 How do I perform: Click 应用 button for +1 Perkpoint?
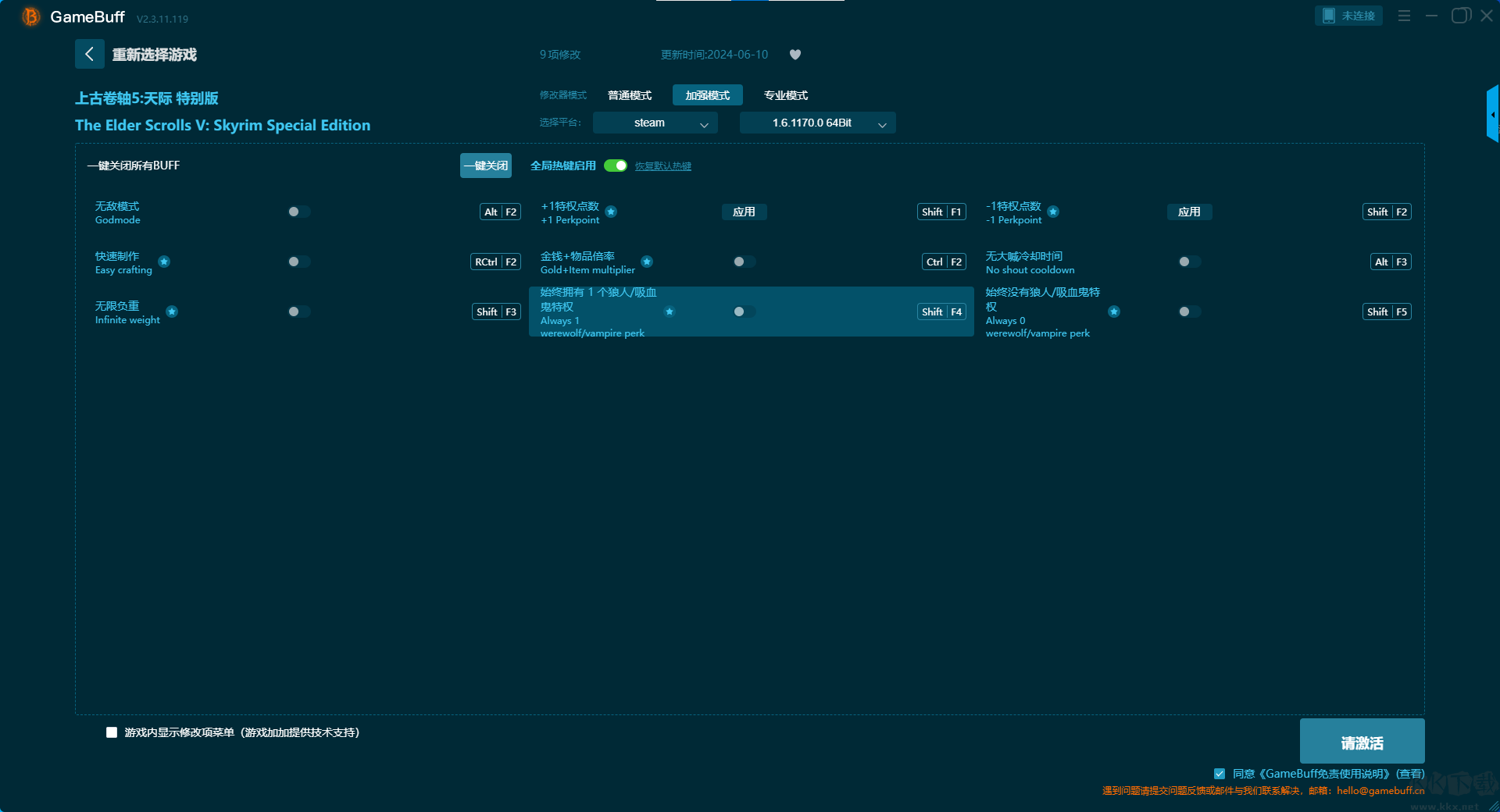click(744, 212)
